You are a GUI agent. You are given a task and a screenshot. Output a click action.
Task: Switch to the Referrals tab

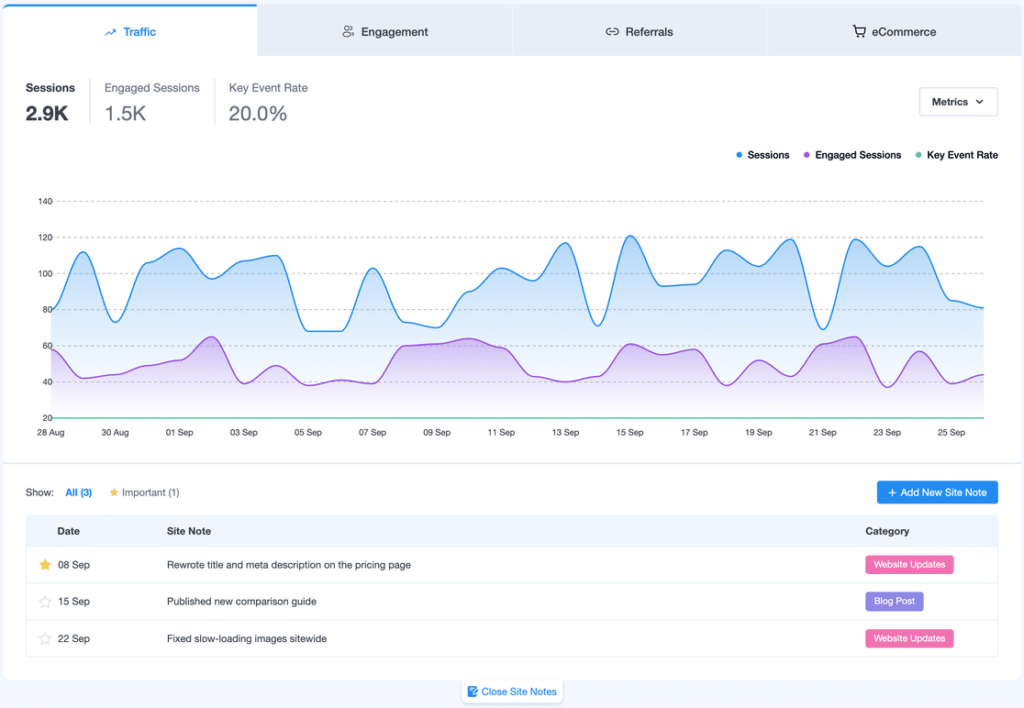tap(639, 31)
